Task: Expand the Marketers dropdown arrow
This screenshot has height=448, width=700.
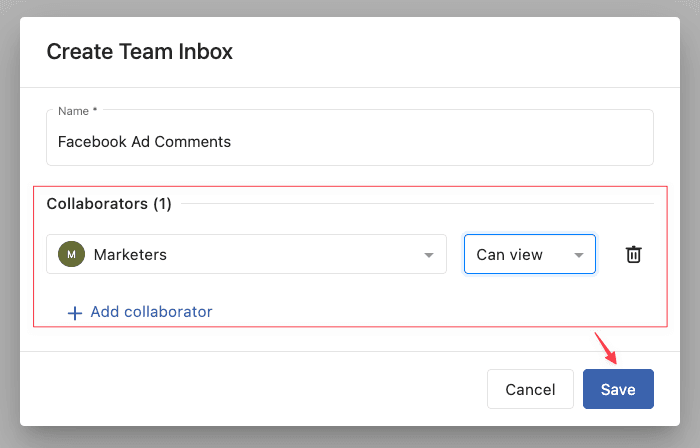Action: pyautogui.click(x=429, y=255)
